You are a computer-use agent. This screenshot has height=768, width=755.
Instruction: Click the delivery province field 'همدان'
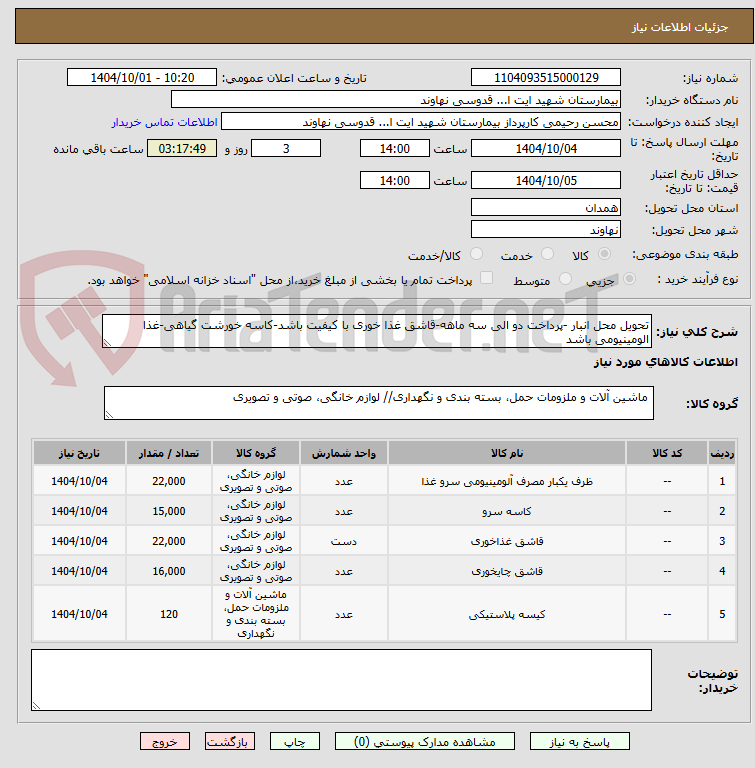546,207
